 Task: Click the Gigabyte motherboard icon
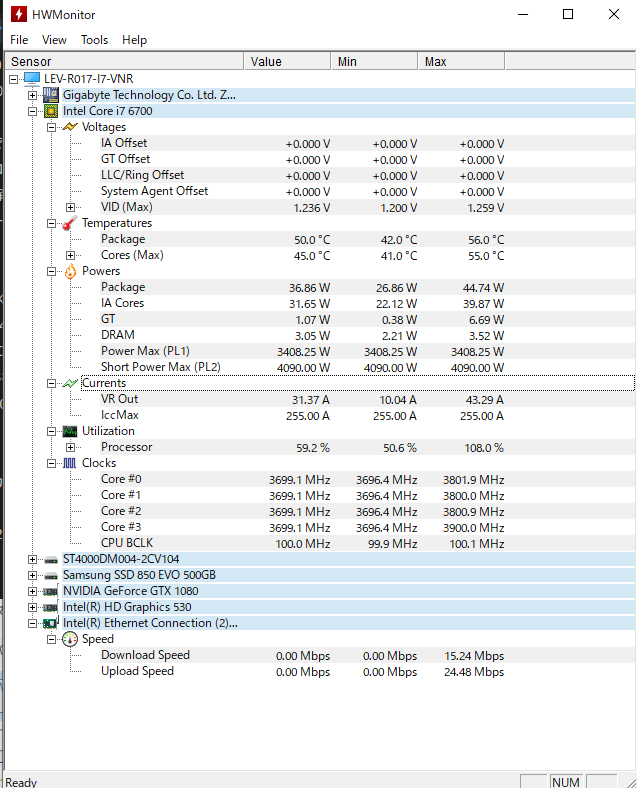click(x=51, y=95)
